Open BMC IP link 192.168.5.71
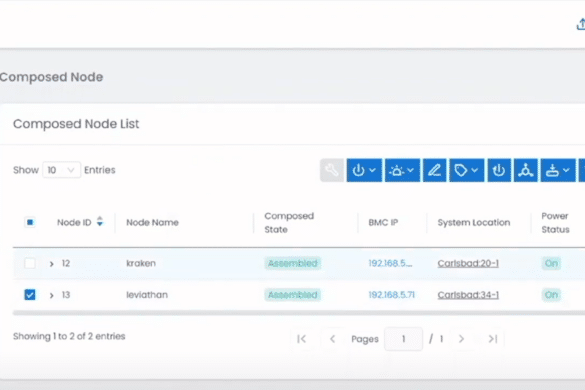585x390 pixels. point(392,295)
